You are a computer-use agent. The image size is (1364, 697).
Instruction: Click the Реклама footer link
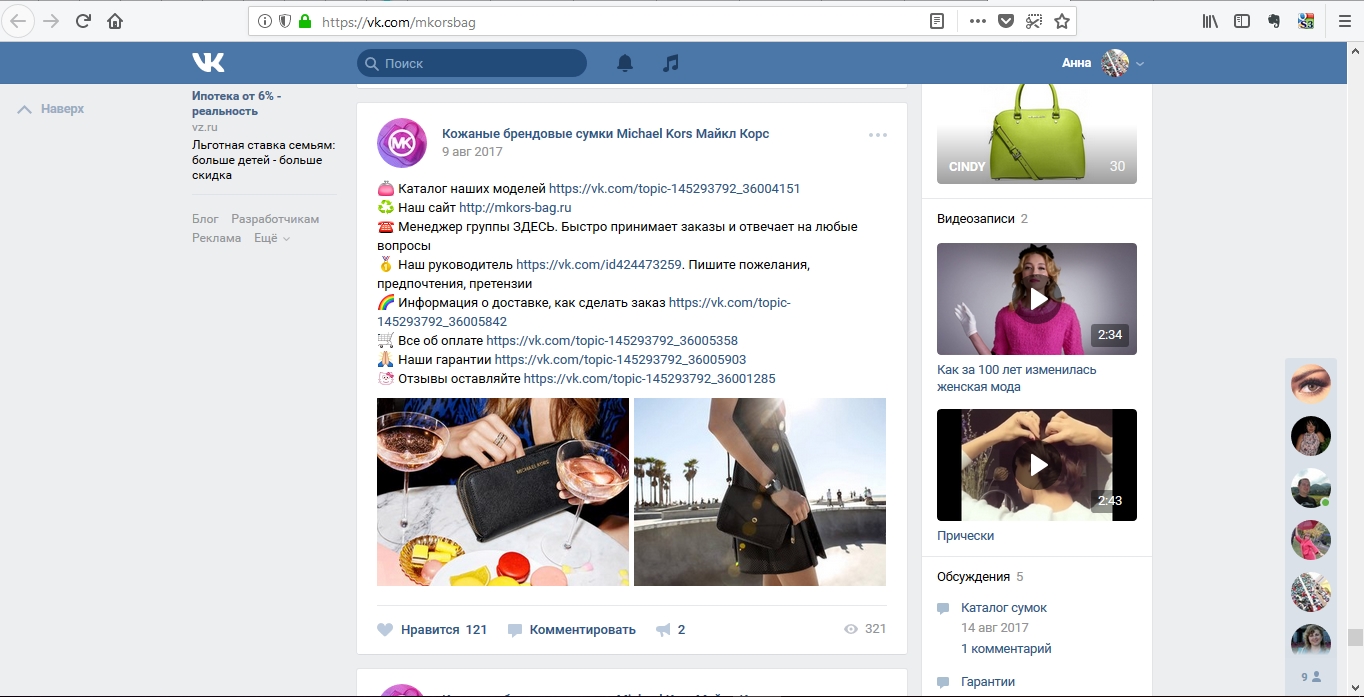coord(216,238)
